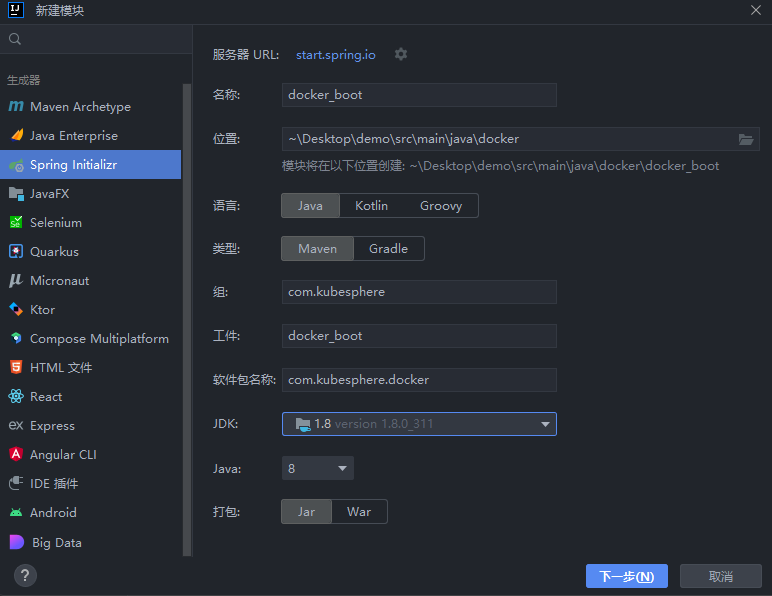Open server URL settings gear
The width and height of the screenshot is (772, 596).
click(x=401, y=54)
